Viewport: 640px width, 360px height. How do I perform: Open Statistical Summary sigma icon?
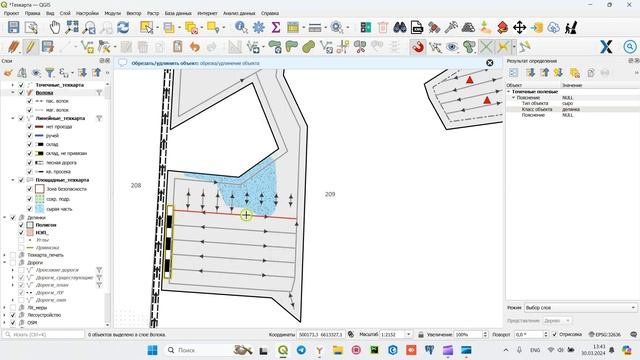click(x=276, y=27)
